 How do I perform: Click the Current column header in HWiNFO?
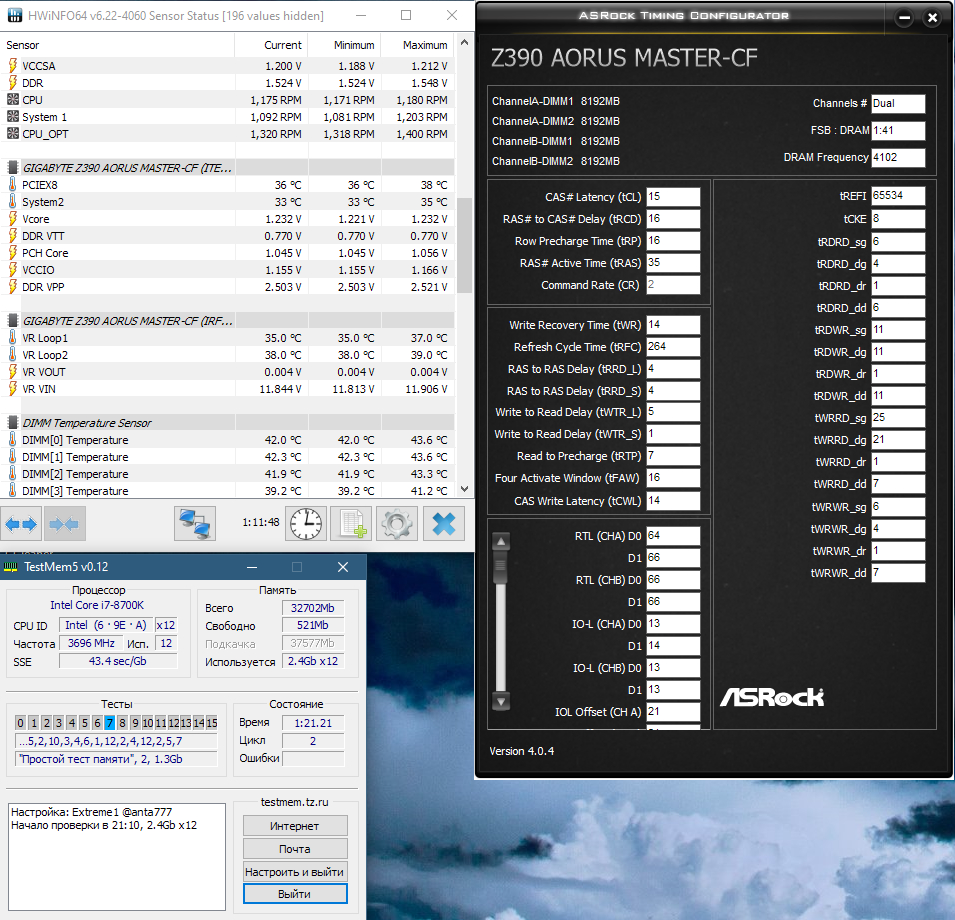(x=271, y=45)
